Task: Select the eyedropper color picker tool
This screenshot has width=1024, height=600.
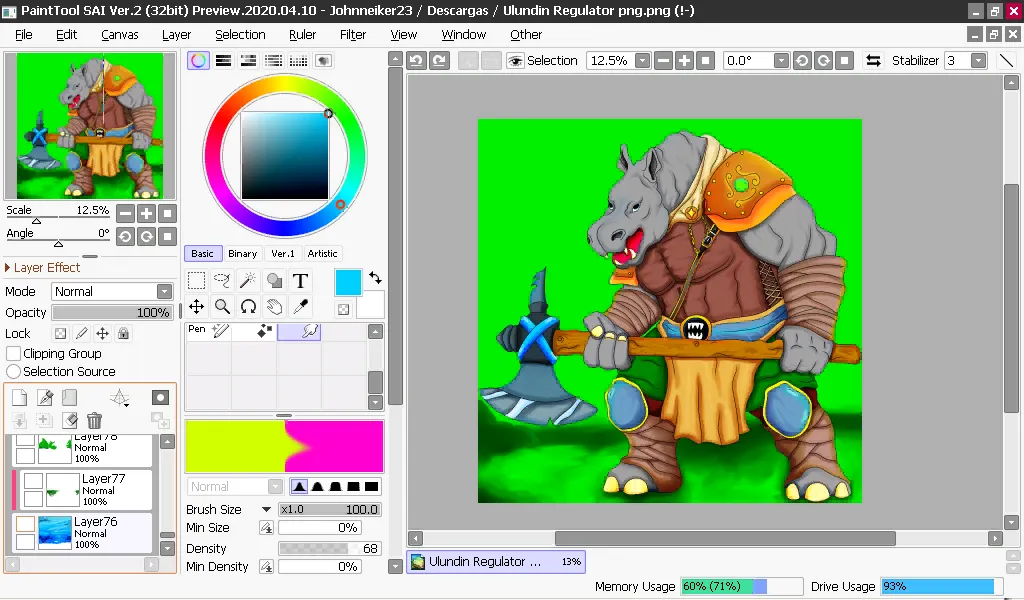Action: click(300, 306)
